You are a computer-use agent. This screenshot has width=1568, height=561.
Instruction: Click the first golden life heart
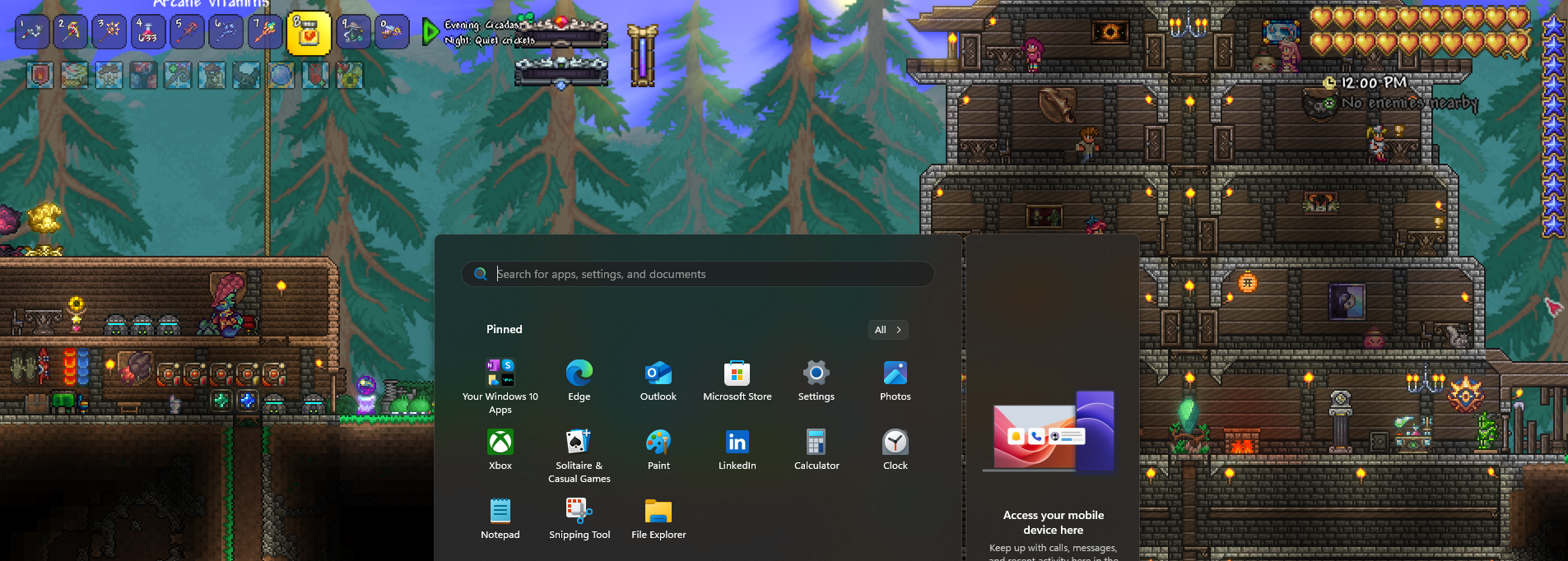tap(1321, 17)
